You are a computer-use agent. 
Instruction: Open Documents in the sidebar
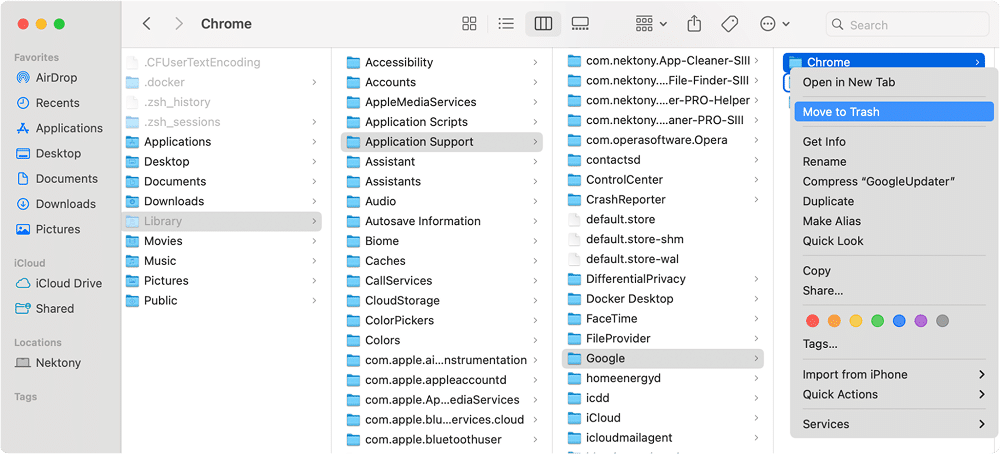tap(57, 179)
